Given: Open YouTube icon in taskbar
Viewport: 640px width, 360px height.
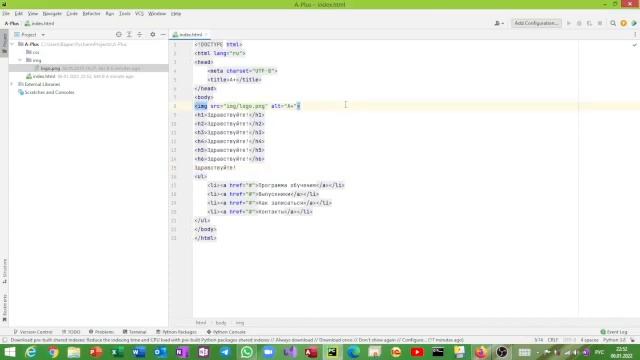Looking at the screenshot, I should pyautogui.click(x=417, y=352).
